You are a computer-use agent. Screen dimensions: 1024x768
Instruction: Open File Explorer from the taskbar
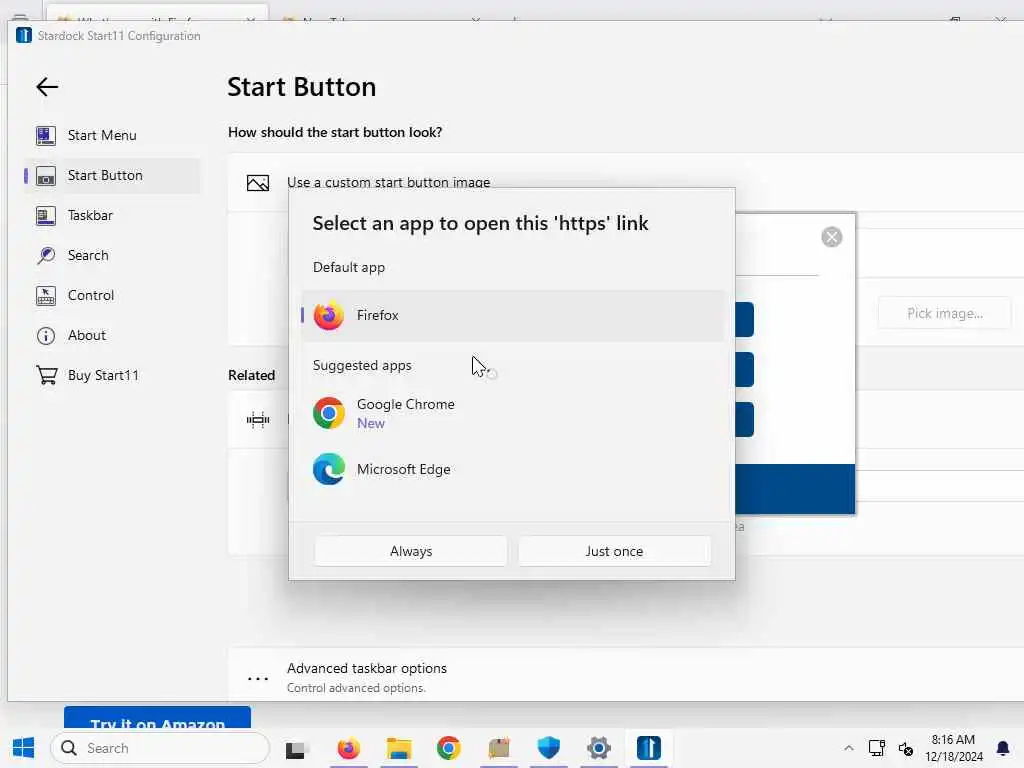[399, 748]
